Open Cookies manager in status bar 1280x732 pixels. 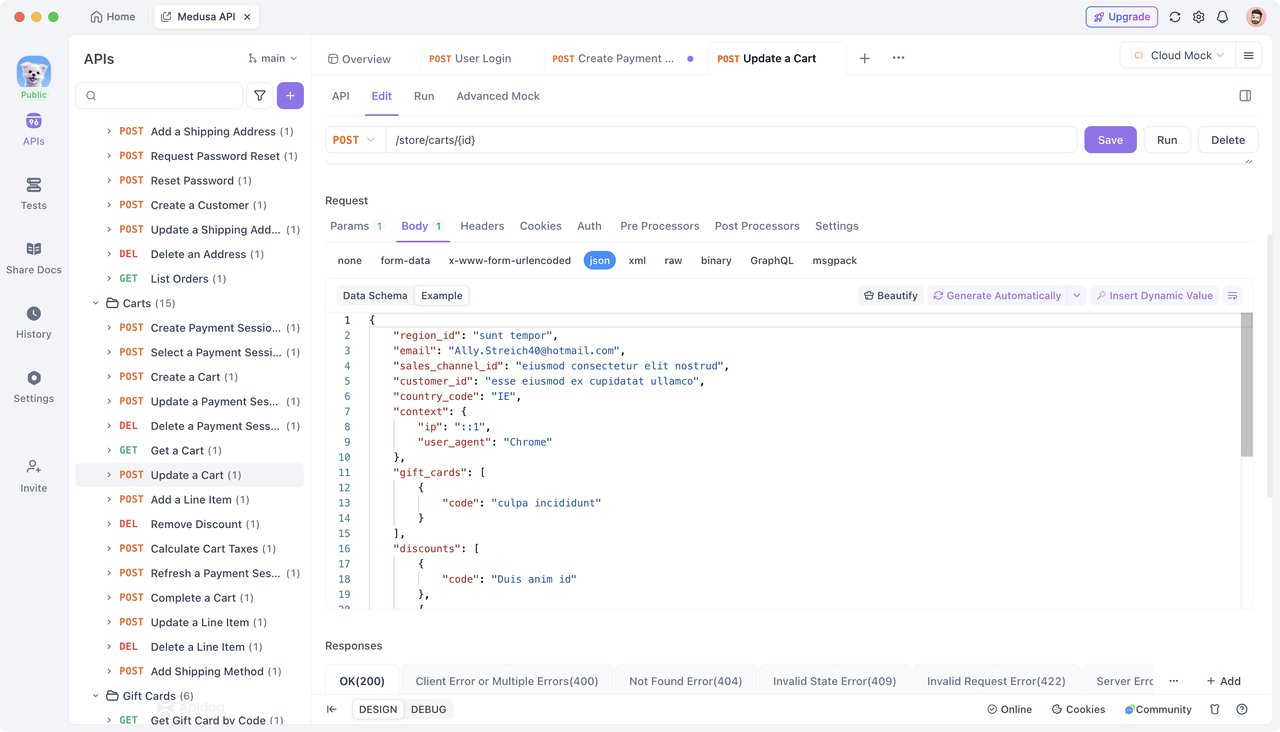[x=1078, y=709]
